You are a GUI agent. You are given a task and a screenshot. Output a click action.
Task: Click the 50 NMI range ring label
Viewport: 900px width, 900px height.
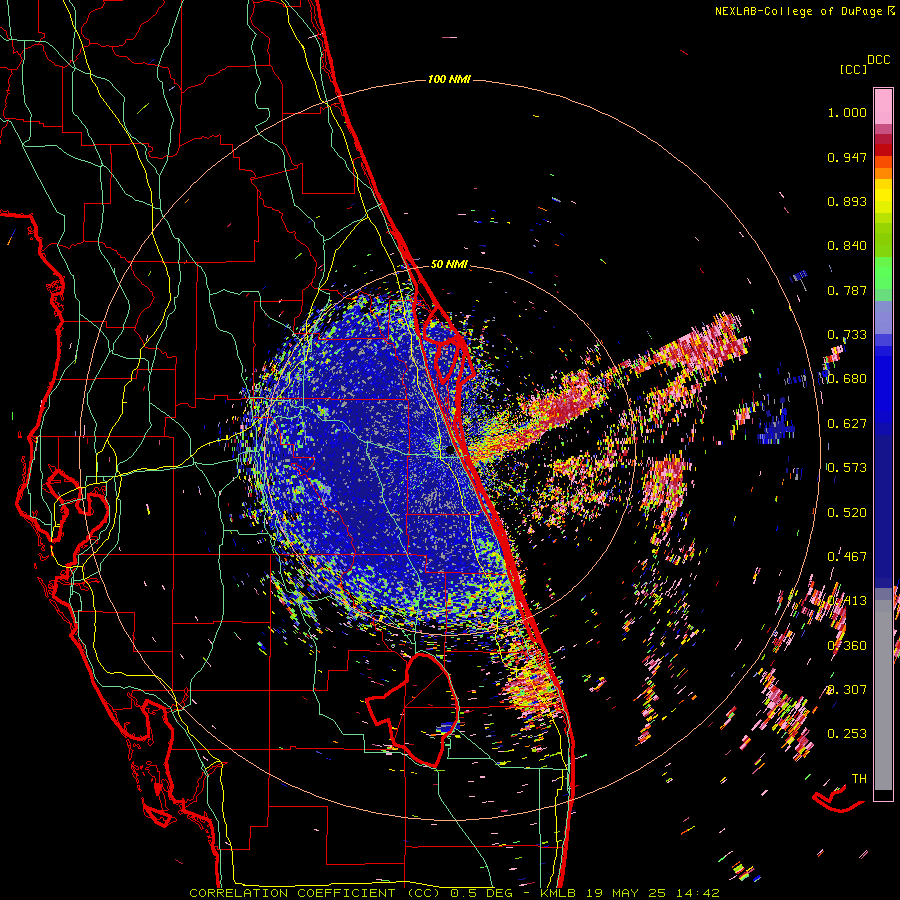(449, 264)
